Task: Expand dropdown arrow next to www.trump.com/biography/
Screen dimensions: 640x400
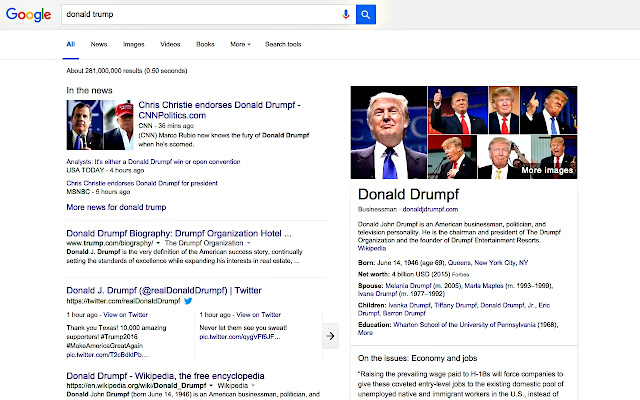Action: click(158, 243)
